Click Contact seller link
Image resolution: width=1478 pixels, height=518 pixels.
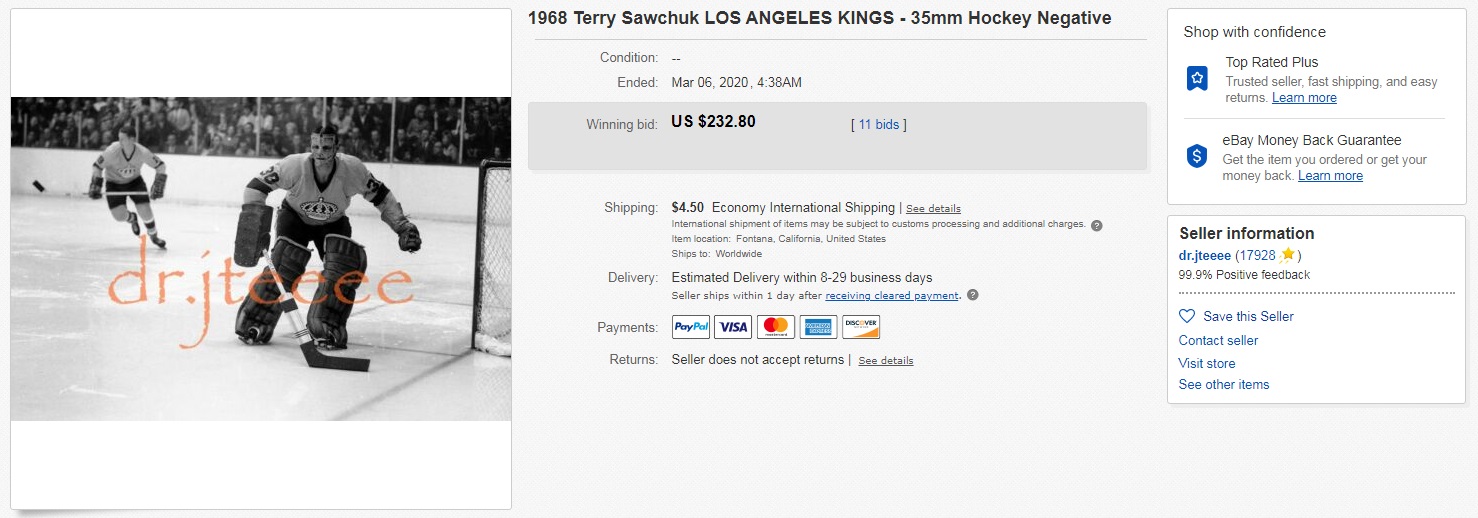coord(1218,340)
